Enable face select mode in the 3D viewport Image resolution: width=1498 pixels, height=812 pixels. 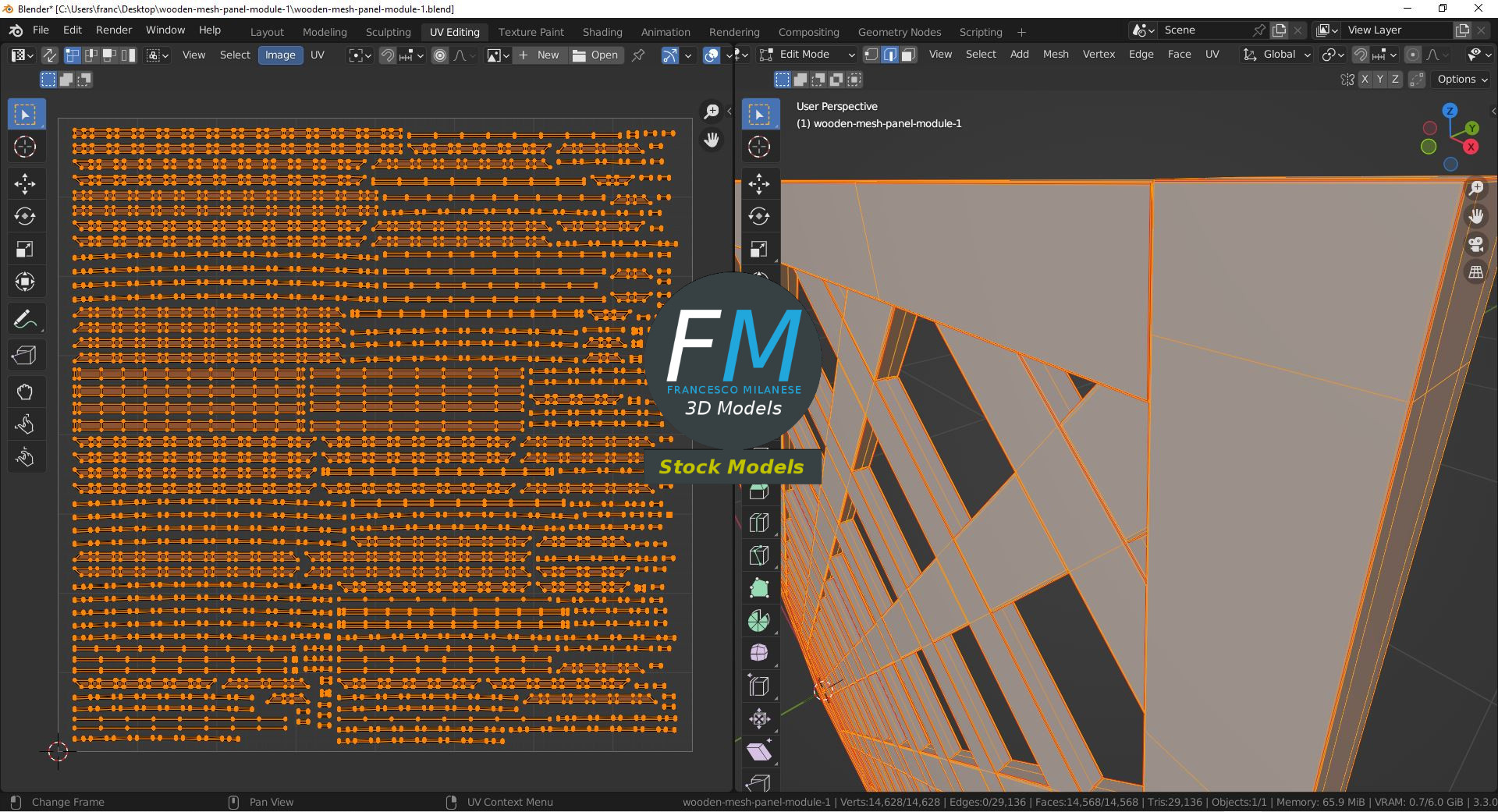pos(908,55)
